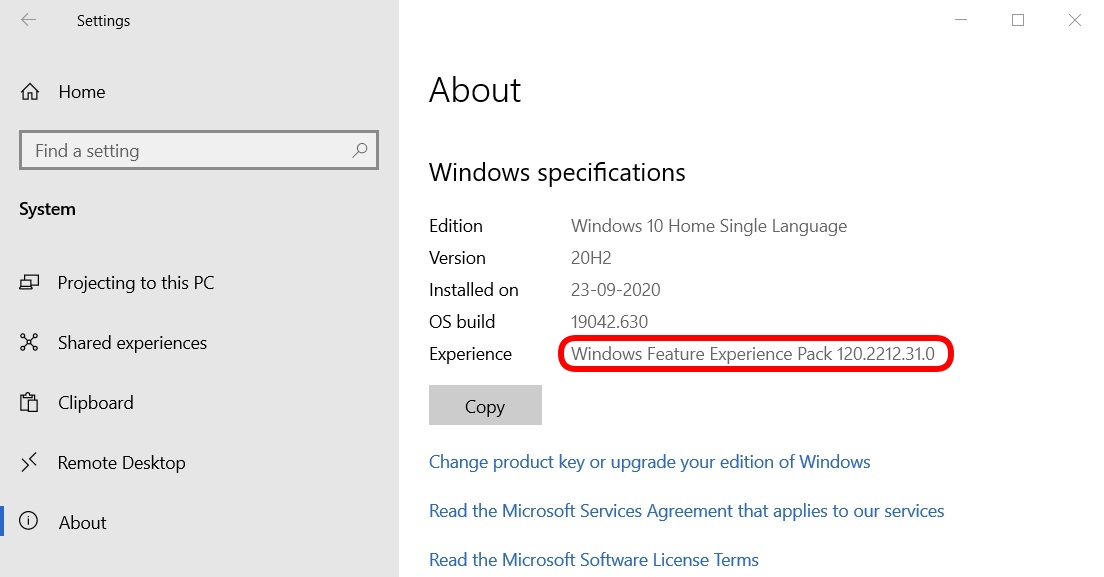Viewport: 1104px width, 577px height.
Task: Click the Clipboard icon in sidebar
Action: [x=29, y=402]
